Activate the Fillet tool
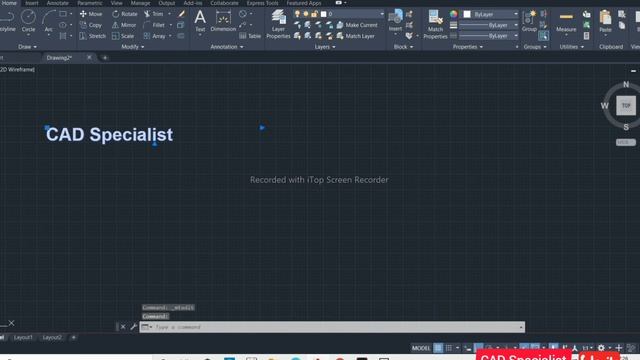The image size is (640, 360). (154, 25)
